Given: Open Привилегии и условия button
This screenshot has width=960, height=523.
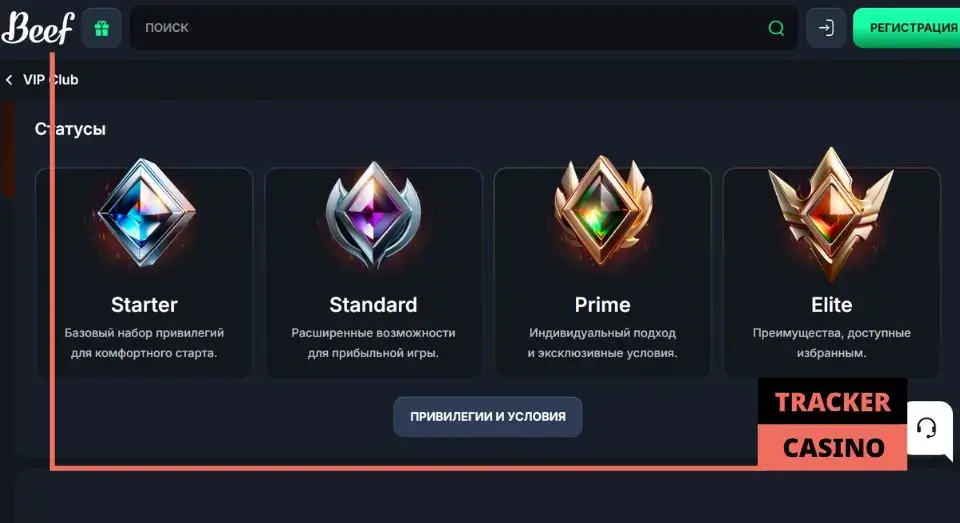Looking at the screenshot, I should click(x=487, y=417).
